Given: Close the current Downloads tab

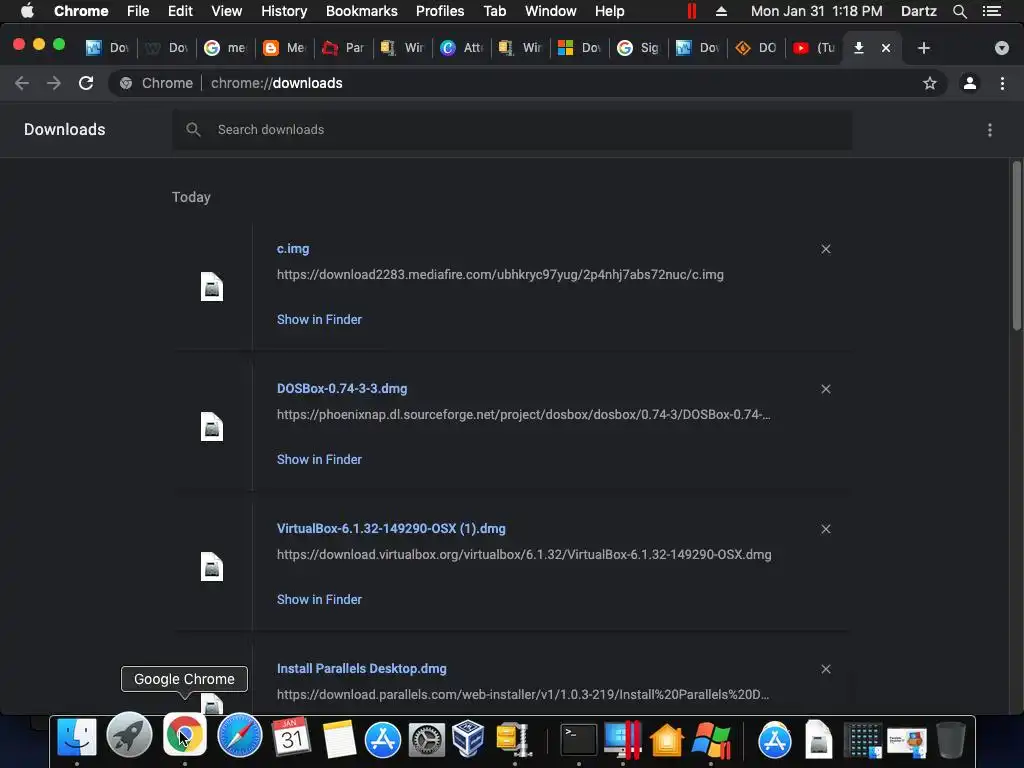Looking at the screenshot, I should [886, 48].
